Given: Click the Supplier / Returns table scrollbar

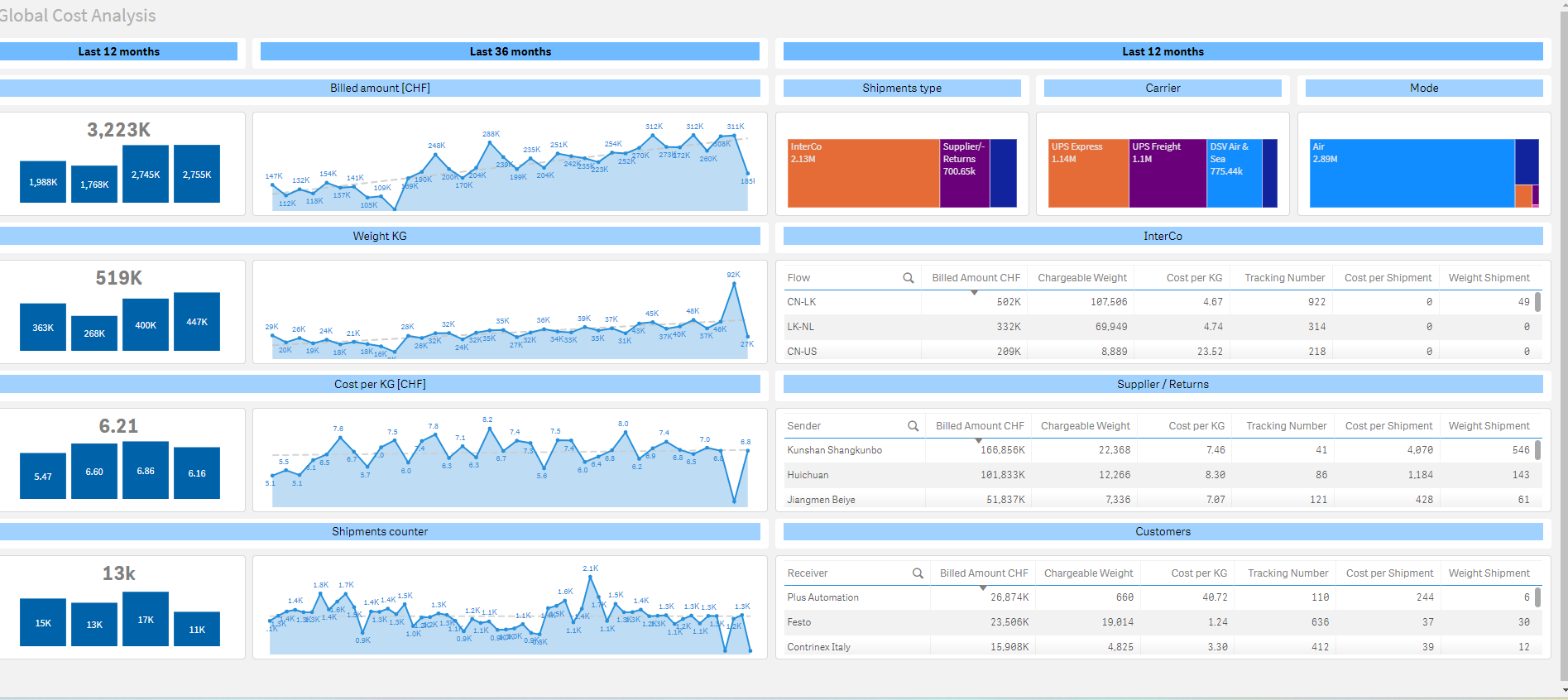Looking at the screenshot, I should 1538,450.
